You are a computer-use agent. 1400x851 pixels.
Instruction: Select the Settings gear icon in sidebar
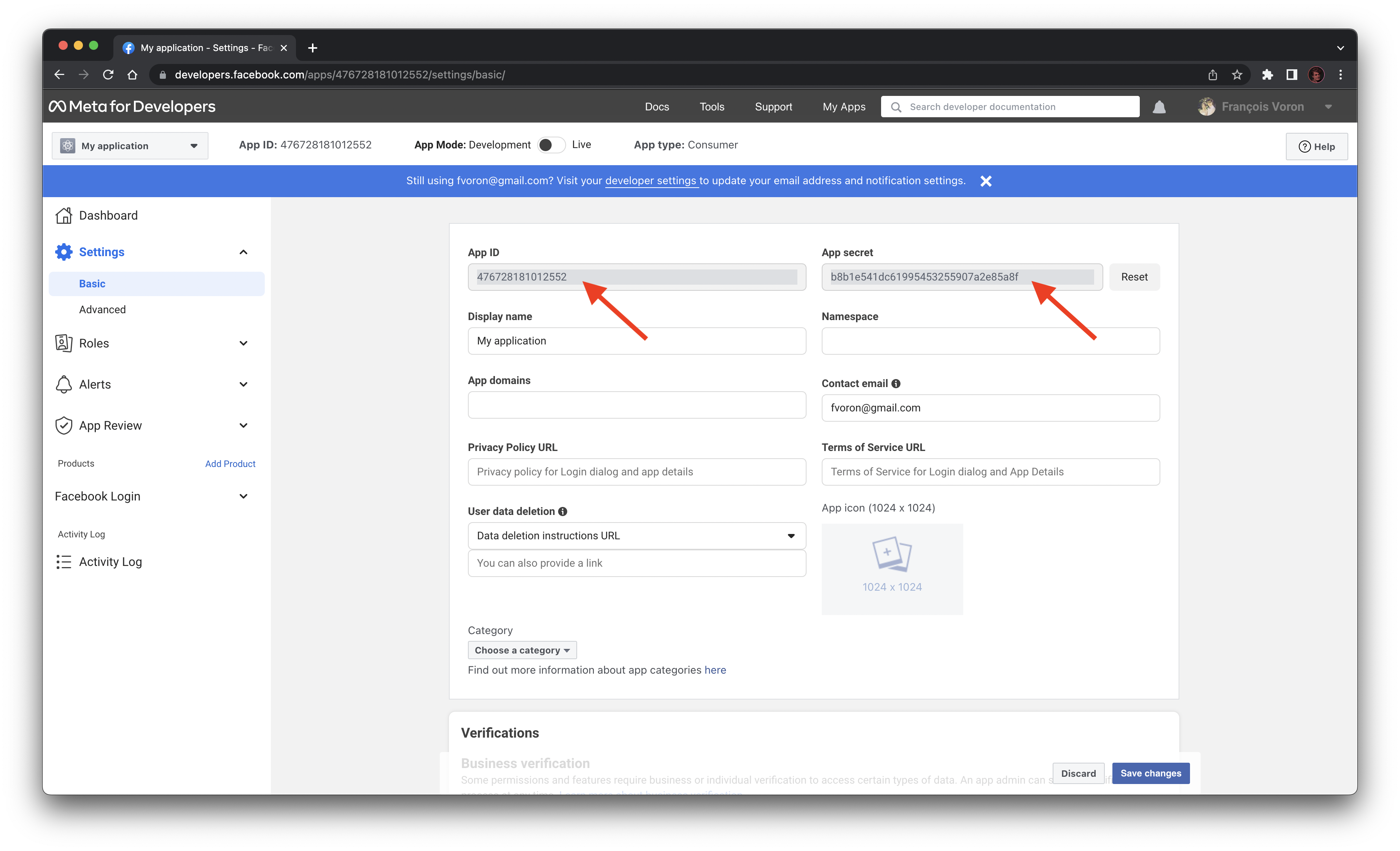coord(63,251)
